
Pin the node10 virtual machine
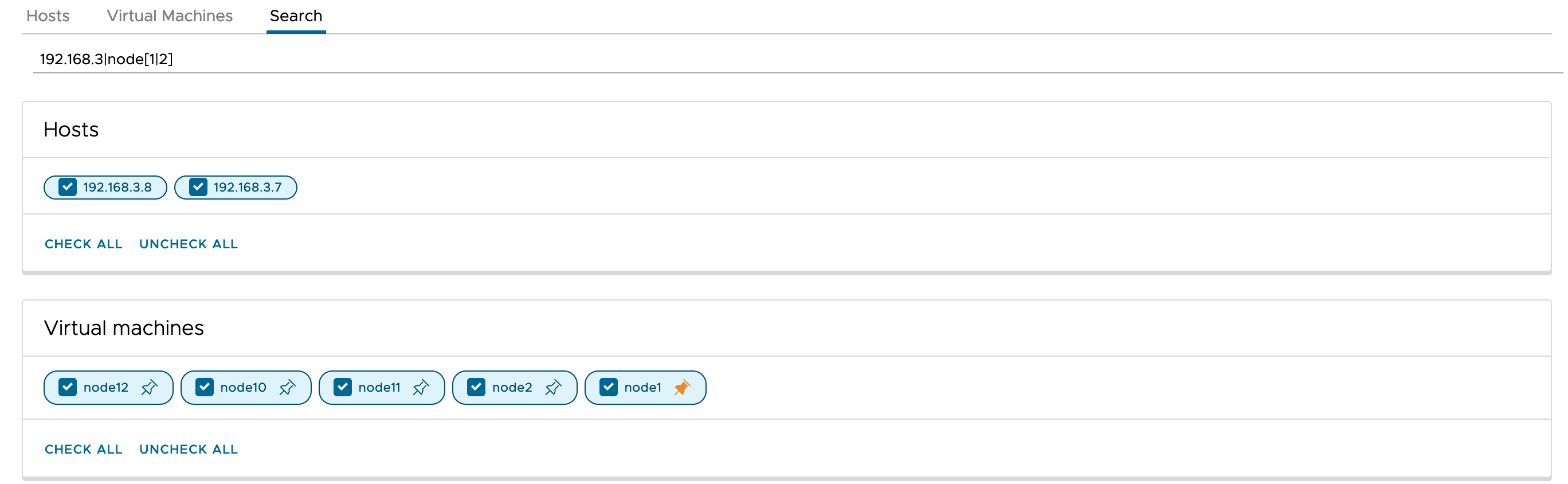[287, 388]
